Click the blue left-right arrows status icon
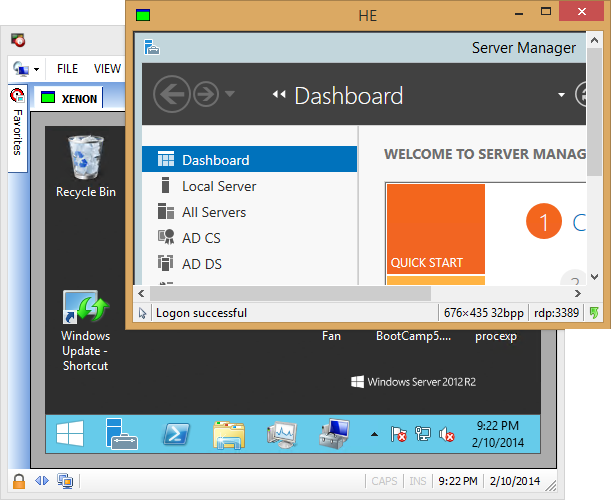 (42, 481)
